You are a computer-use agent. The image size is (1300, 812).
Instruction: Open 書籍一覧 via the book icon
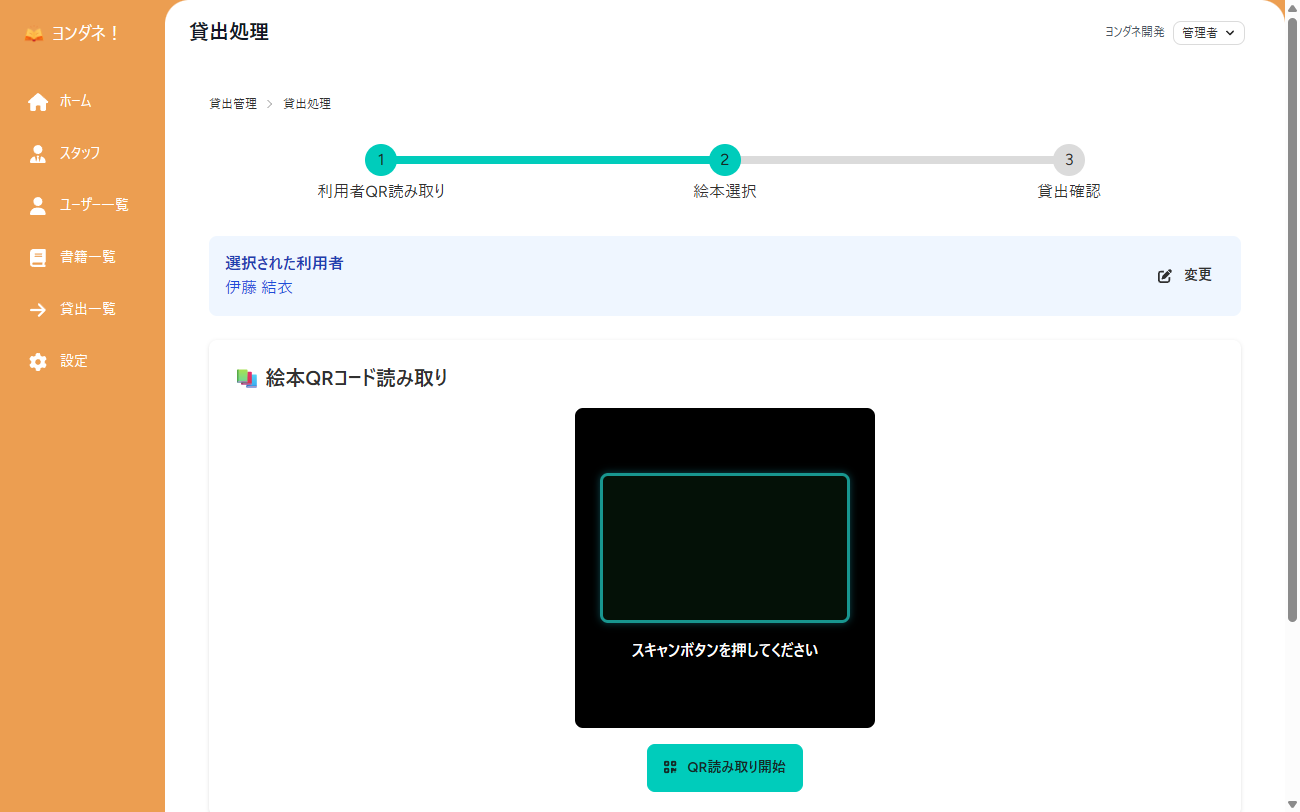[38, 257]
